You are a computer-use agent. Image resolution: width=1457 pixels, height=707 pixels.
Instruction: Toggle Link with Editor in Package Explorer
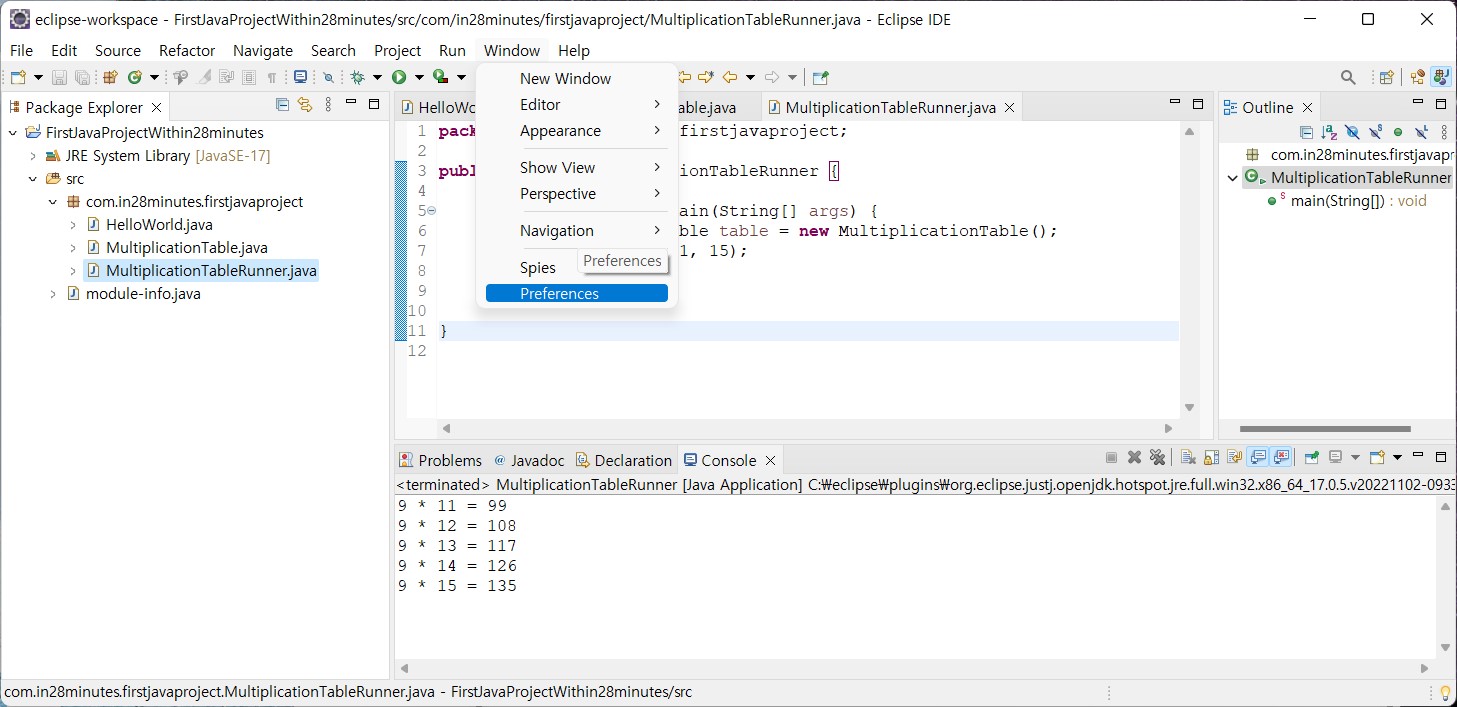[x=305, y=104]
